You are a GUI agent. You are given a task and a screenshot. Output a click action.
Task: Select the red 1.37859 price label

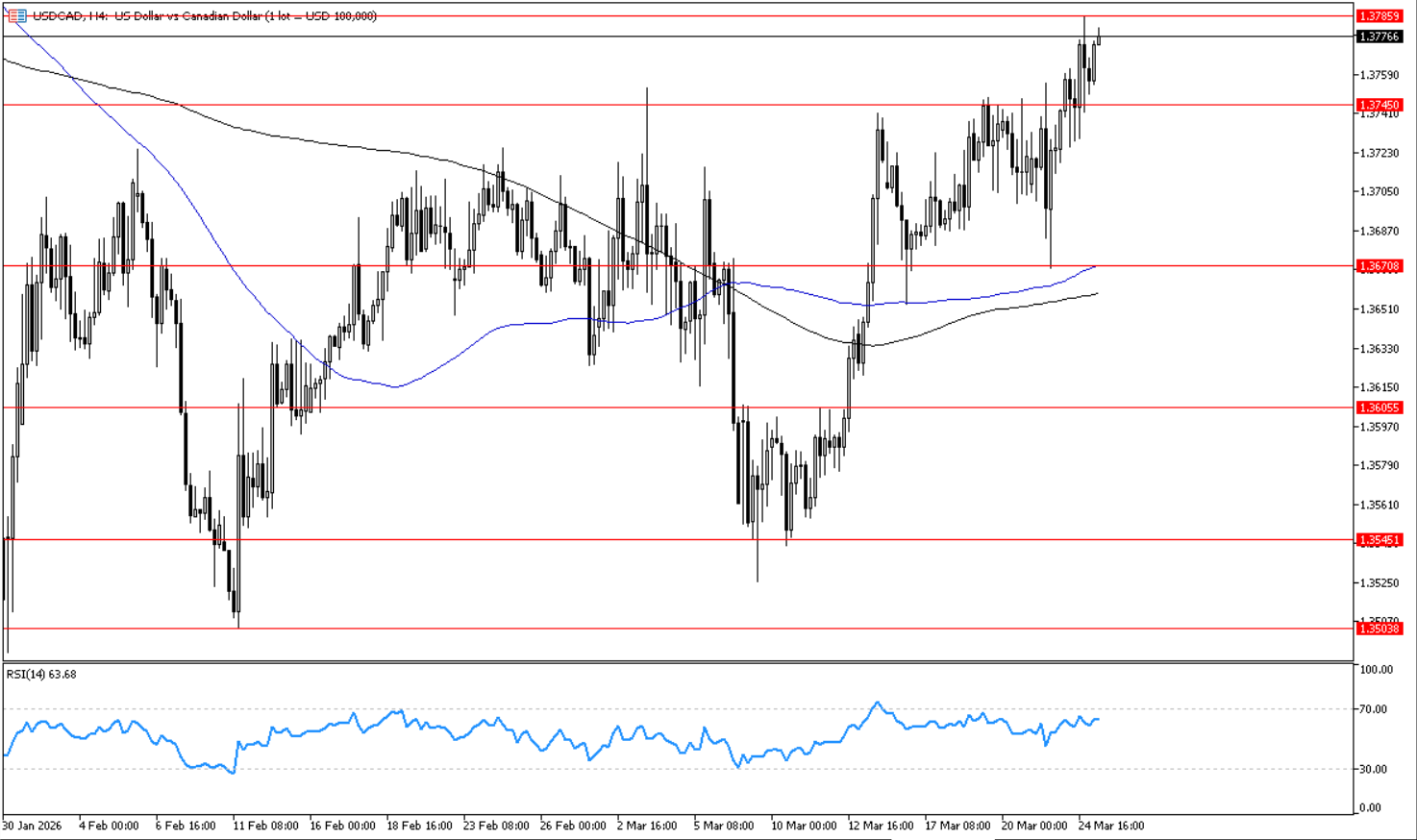click(1379, 16)
